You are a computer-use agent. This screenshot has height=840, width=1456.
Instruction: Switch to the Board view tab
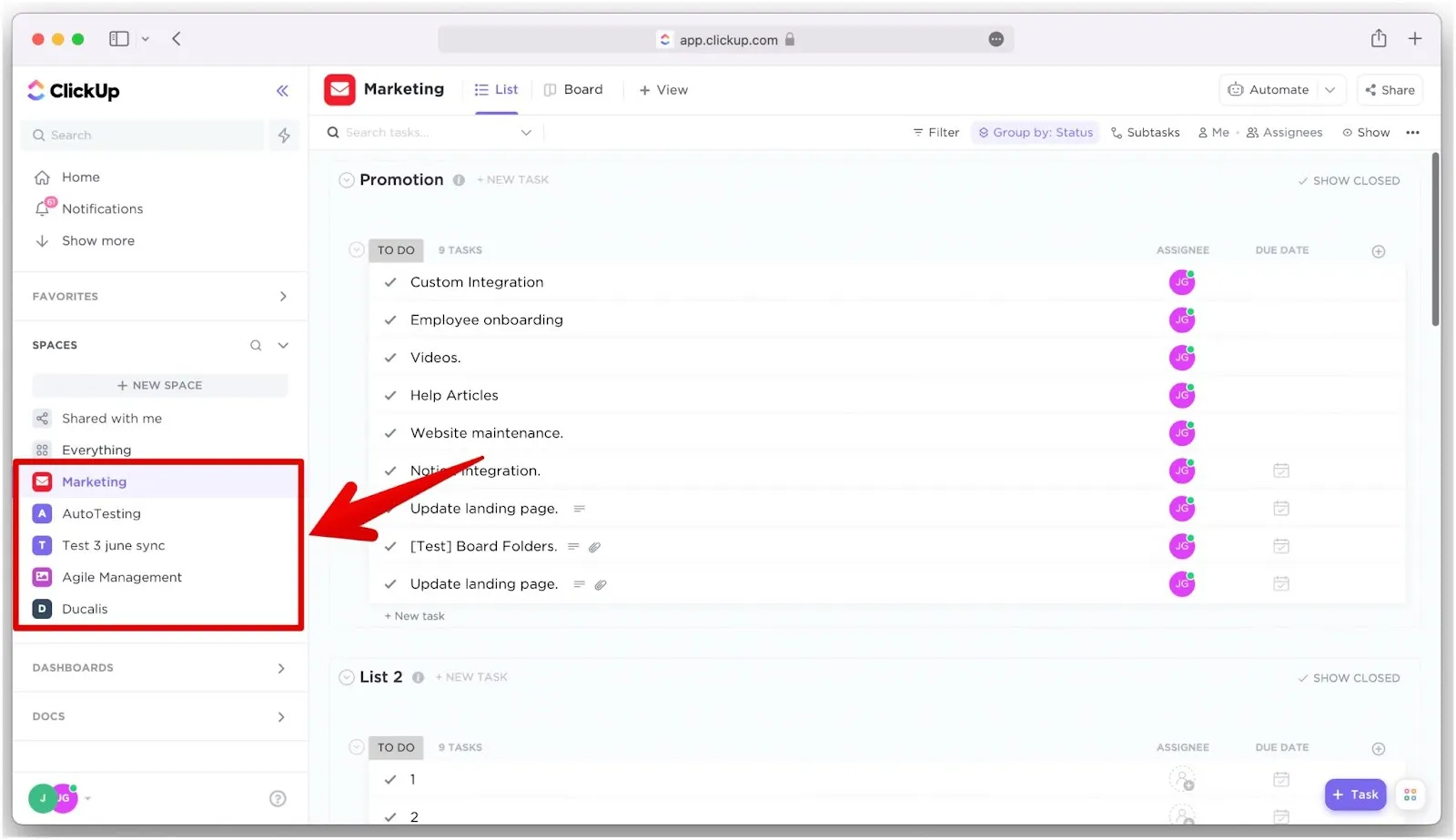(x=573, y=90)
